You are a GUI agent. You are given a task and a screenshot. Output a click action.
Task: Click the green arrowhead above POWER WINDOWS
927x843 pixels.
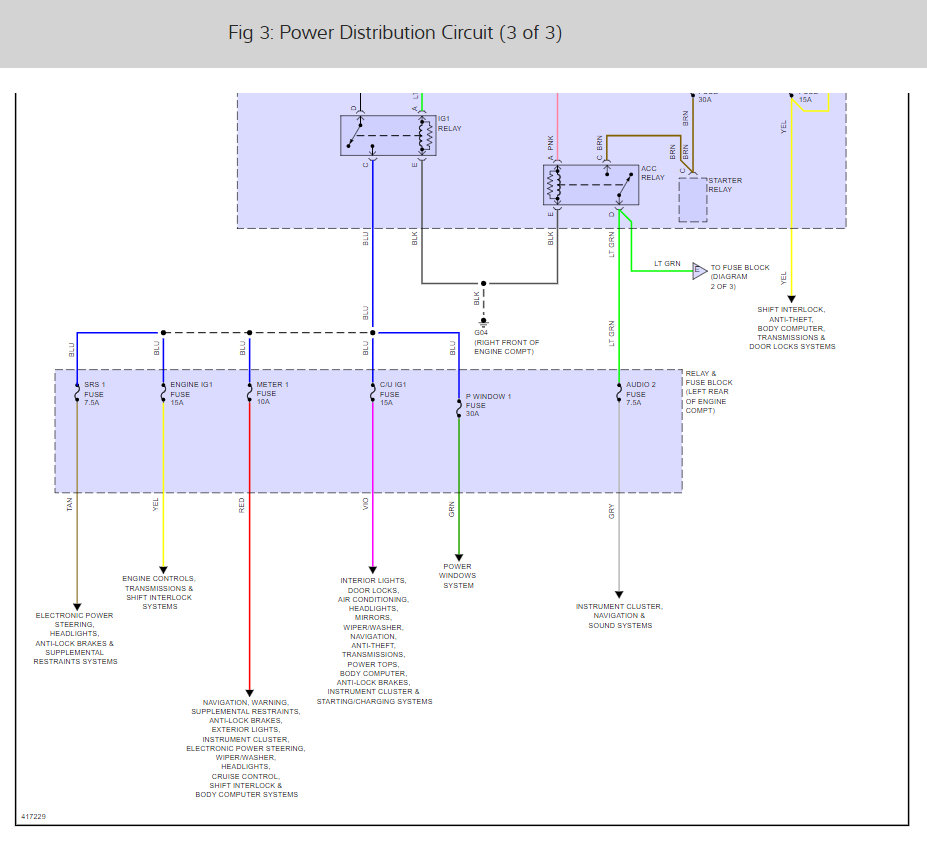459,557
